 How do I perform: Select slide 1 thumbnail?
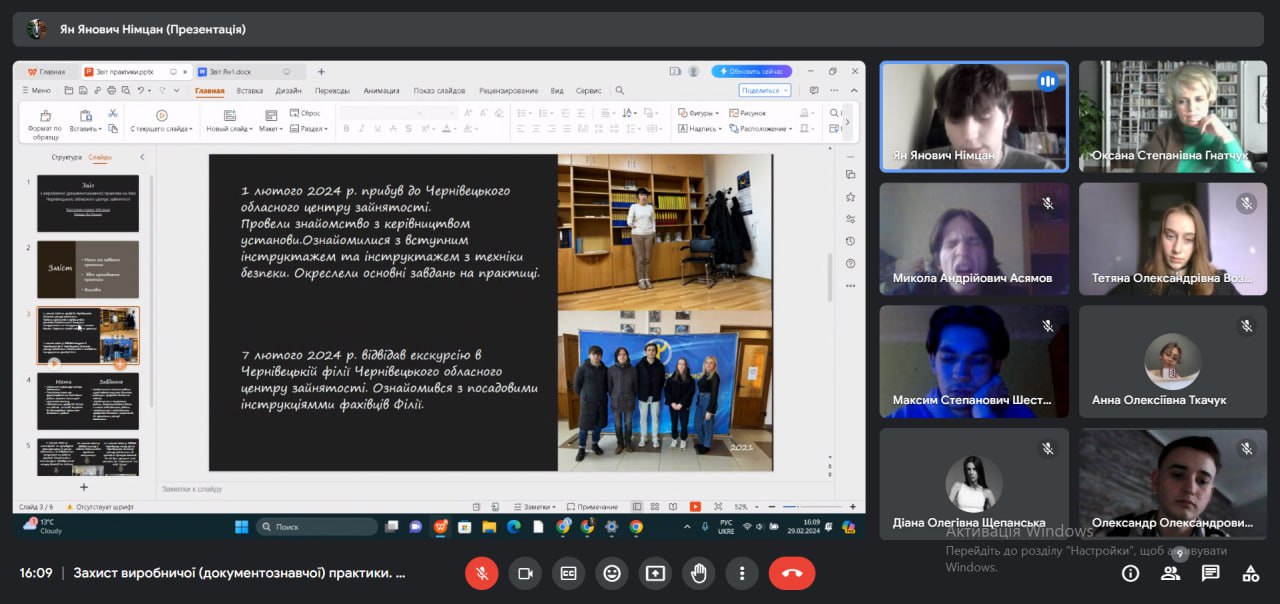[88, 203]
